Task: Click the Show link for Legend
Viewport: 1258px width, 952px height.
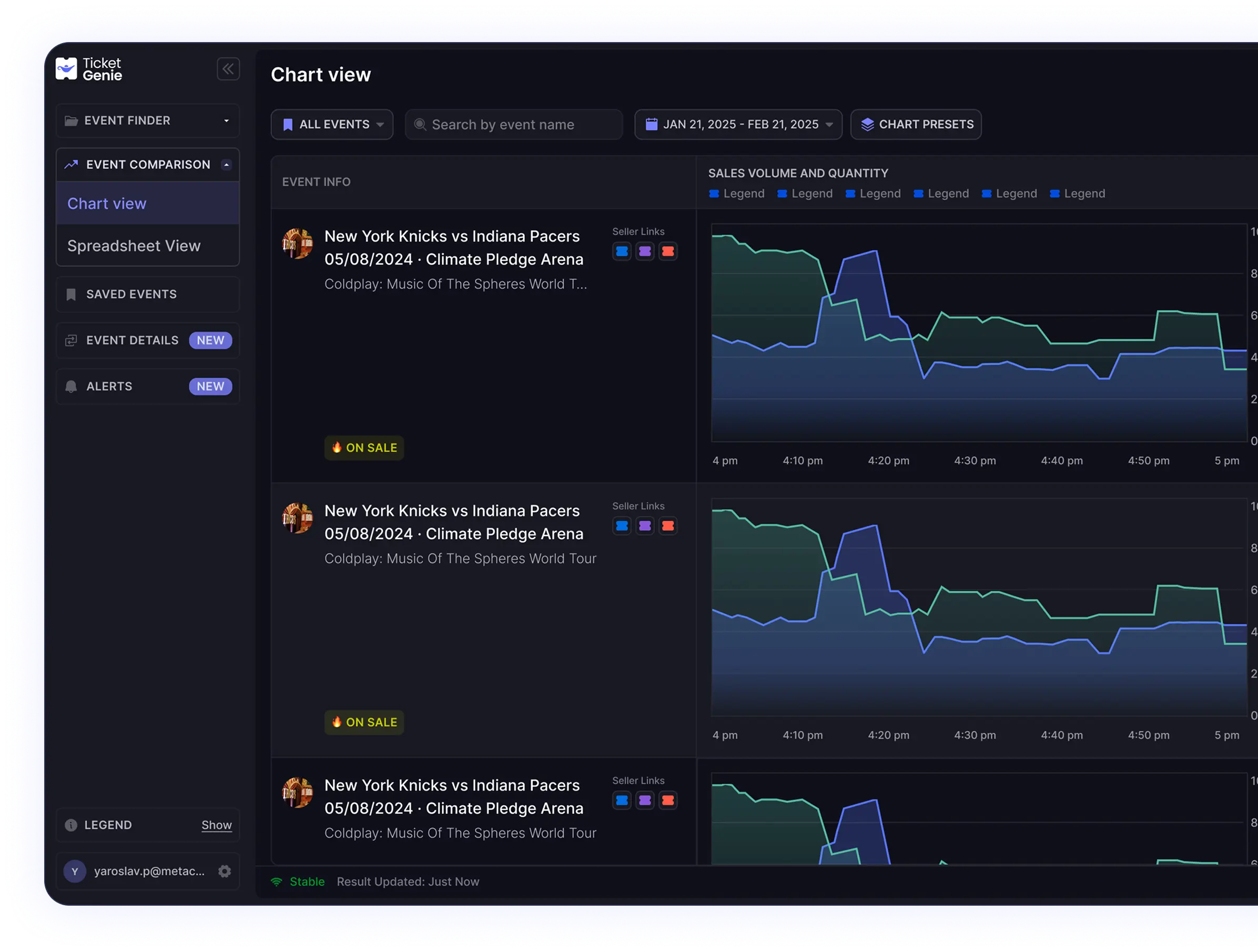Action: [x=217, y=825]
